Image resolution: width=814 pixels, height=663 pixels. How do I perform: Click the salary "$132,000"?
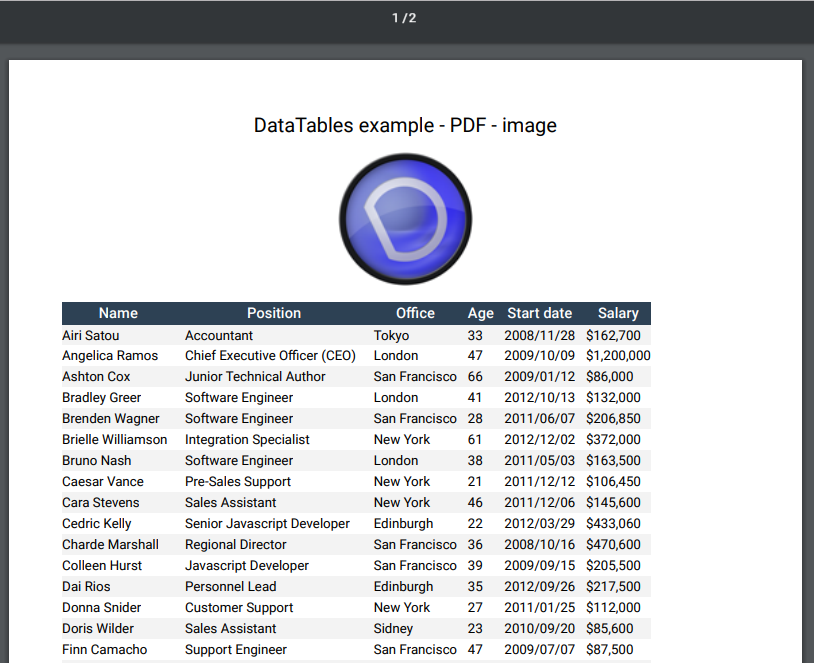point(613,398)
